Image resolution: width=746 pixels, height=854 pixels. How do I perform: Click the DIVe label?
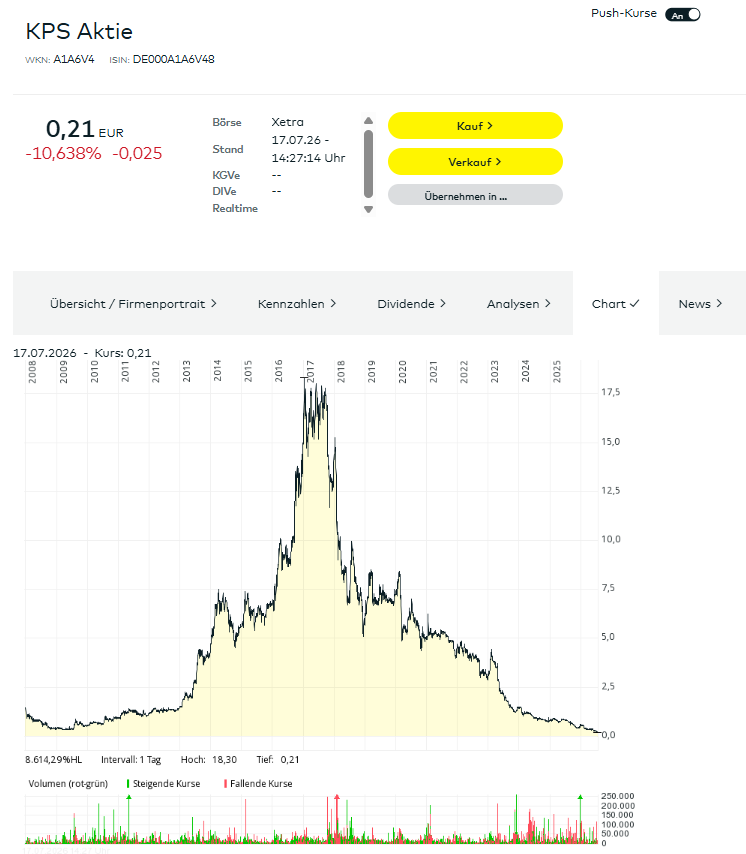pyautogui.click(x=224, y=192)
